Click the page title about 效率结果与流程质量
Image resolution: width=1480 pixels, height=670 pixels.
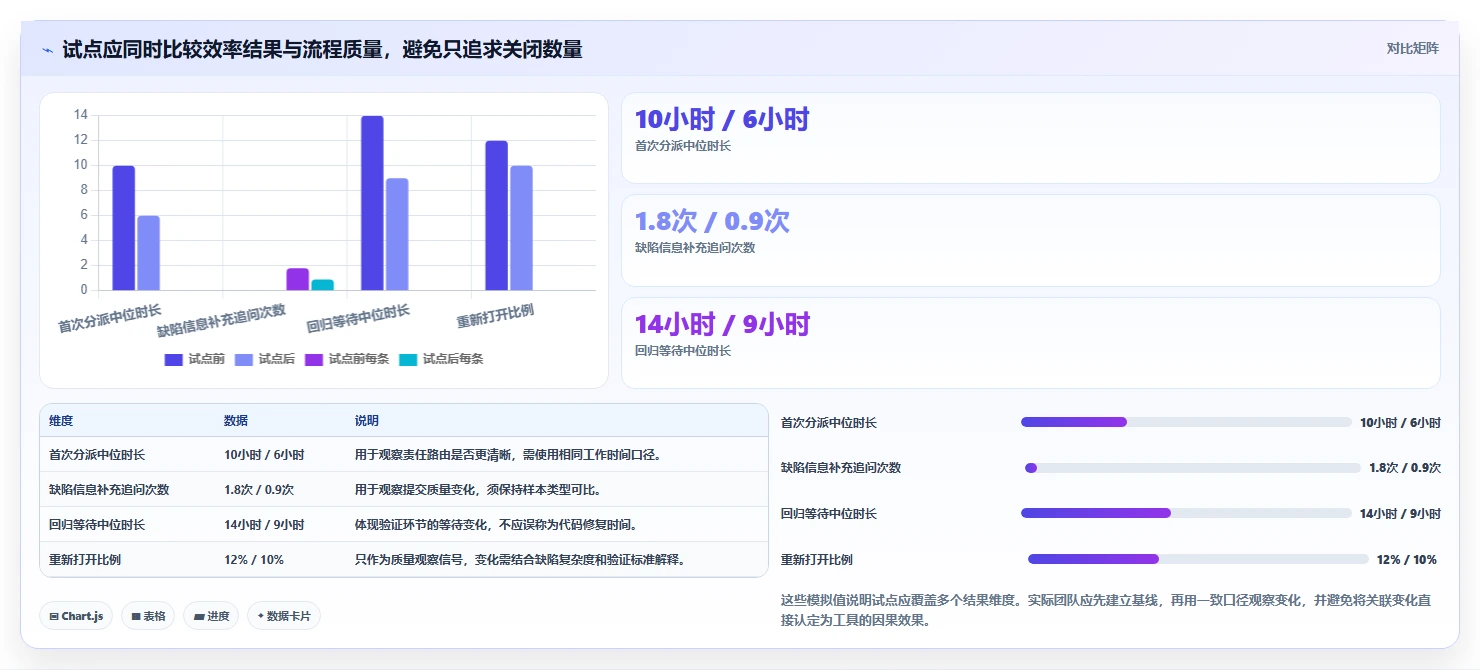tap(322, 49)
